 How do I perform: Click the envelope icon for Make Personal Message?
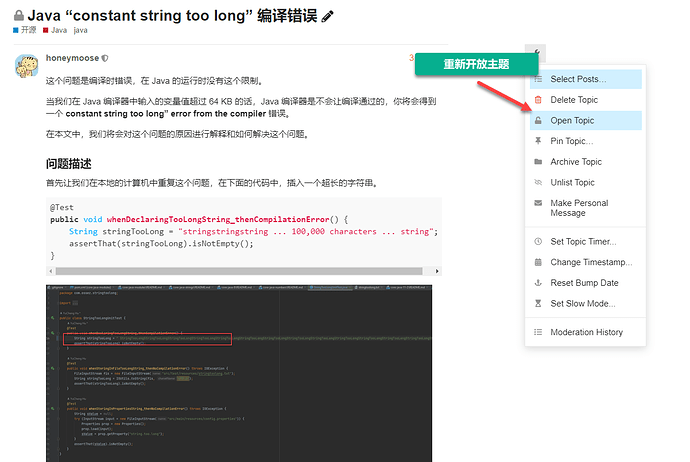tap(538, 204)
